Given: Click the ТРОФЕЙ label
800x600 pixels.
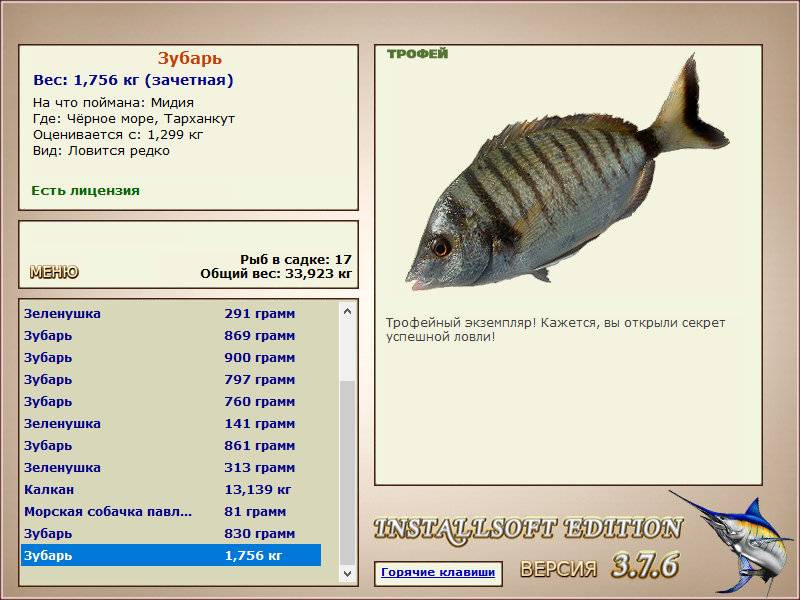Looking at the screenshot, I should pyautogui.click(x=417, y=54).
